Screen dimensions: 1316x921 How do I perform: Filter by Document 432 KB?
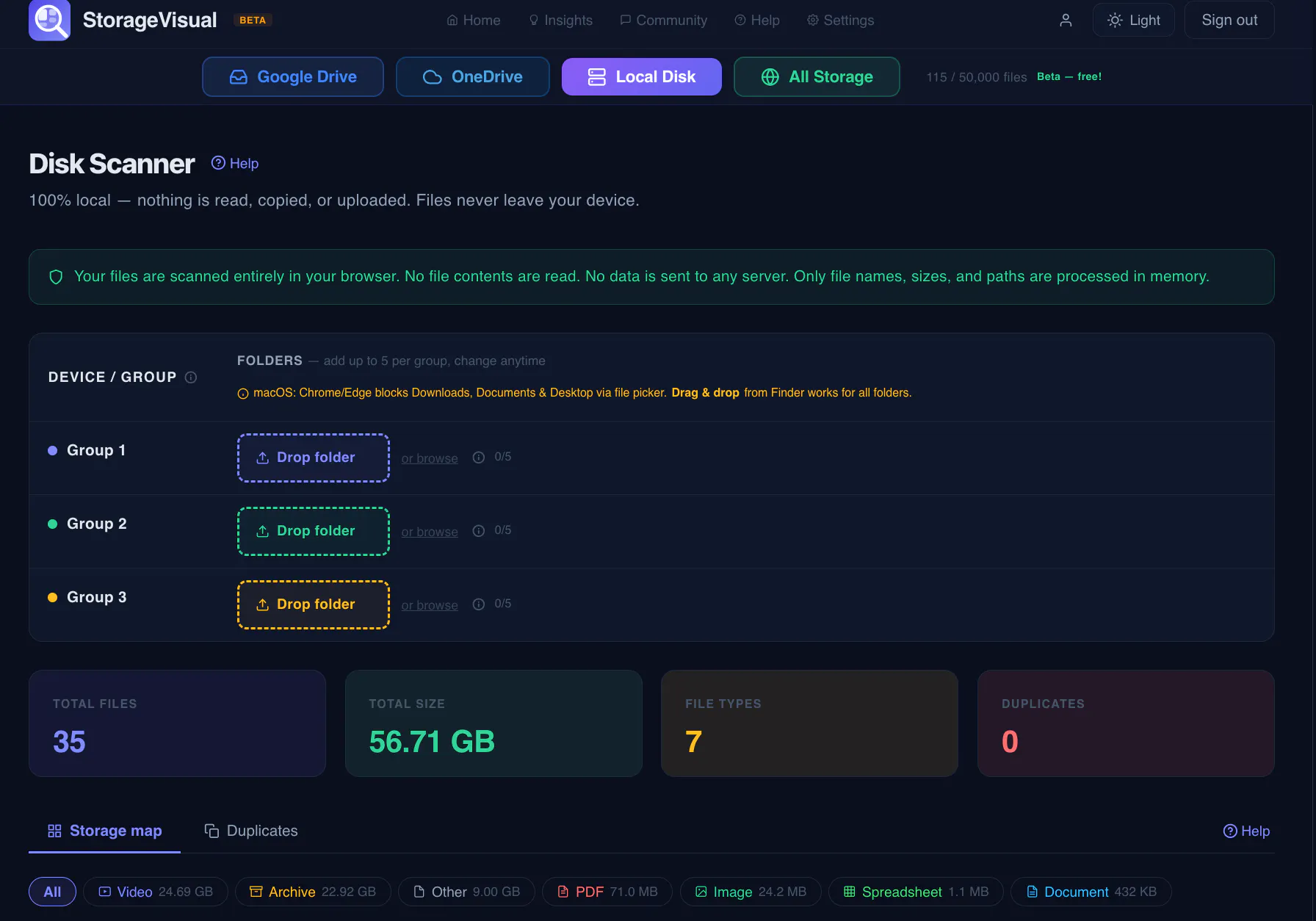(x=1091, y=892)
